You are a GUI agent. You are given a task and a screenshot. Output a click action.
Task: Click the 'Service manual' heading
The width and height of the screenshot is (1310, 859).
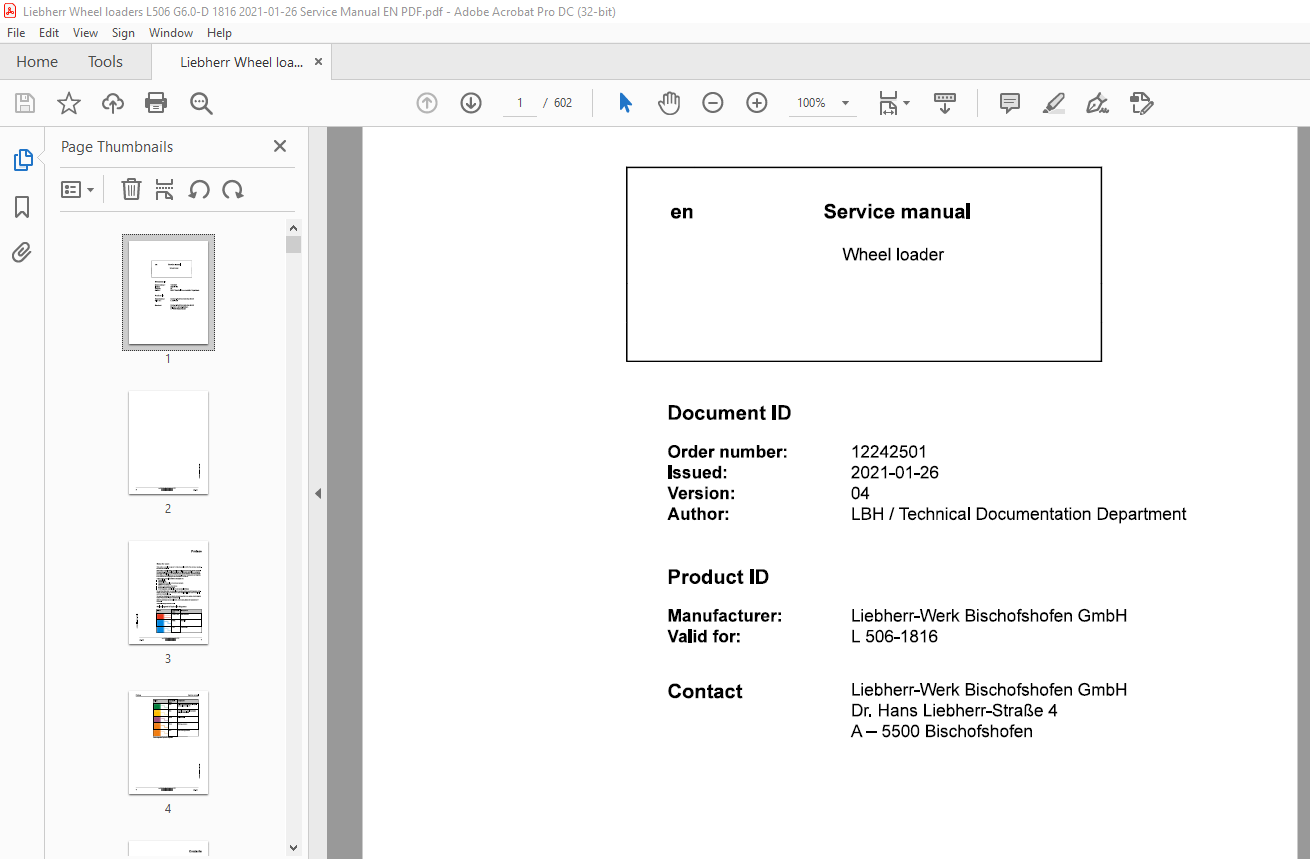coord(897,211)
